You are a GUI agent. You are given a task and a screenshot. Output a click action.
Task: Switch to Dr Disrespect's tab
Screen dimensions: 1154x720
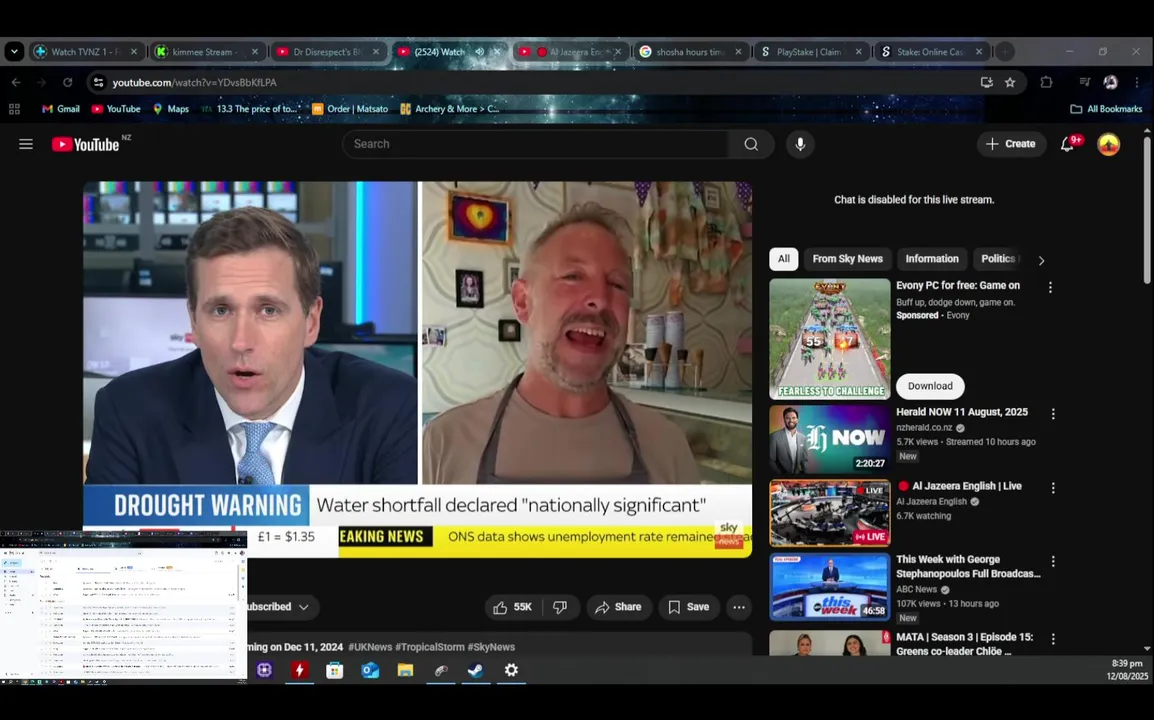328,52
